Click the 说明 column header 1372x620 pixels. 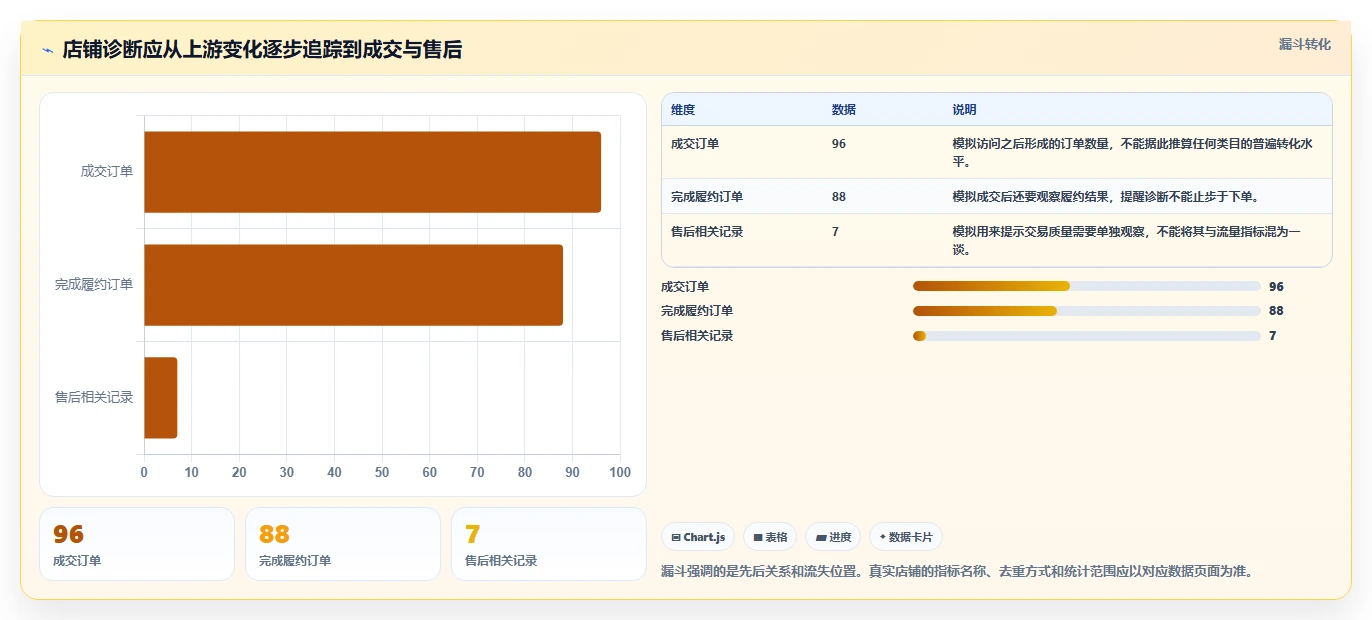(965, 110)
